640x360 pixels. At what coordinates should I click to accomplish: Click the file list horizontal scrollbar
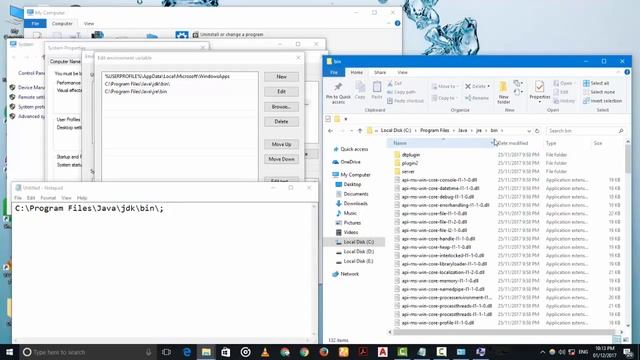[x=505, y=332]
